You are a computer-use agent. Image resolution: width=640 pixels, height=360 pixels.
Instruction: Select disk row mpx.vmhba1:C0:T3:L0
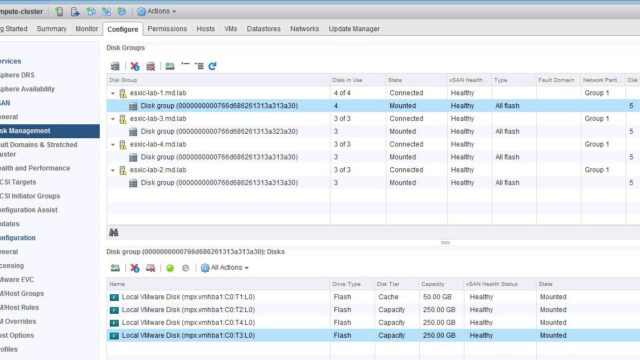(373, 336)
